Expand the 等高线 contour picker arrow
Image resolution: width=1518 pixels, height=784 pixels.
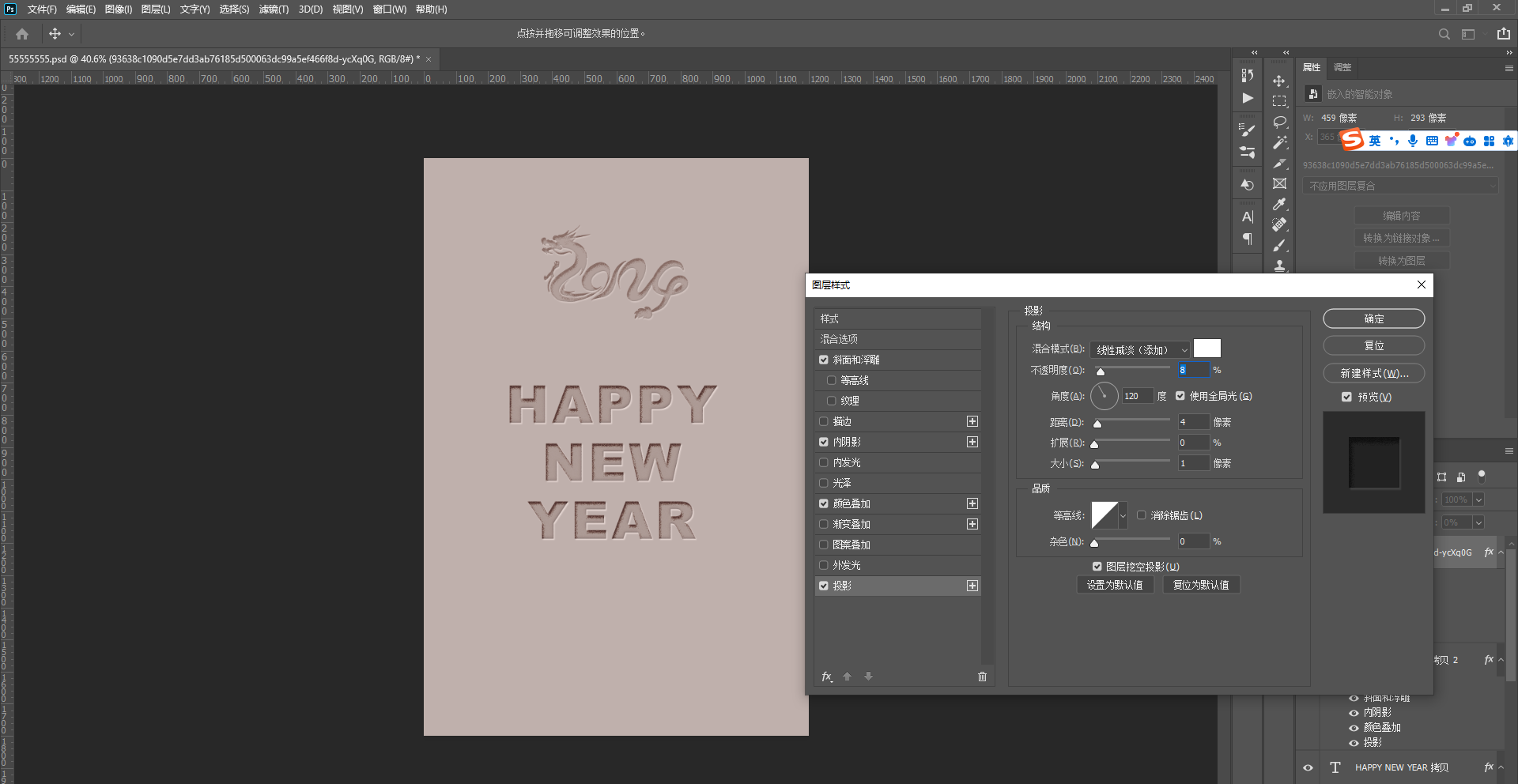point(1123,515)
